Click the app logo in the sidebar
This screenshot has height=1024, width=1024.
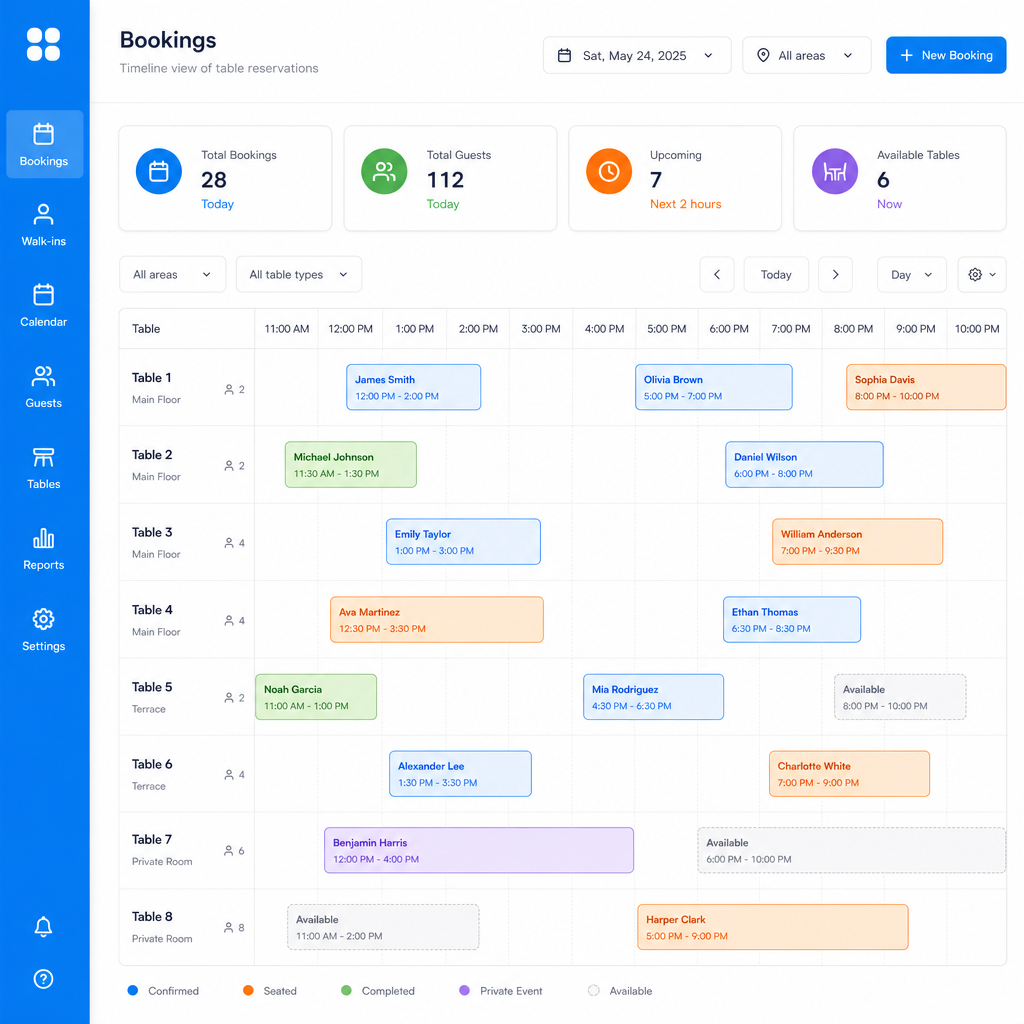coord(43,44)
